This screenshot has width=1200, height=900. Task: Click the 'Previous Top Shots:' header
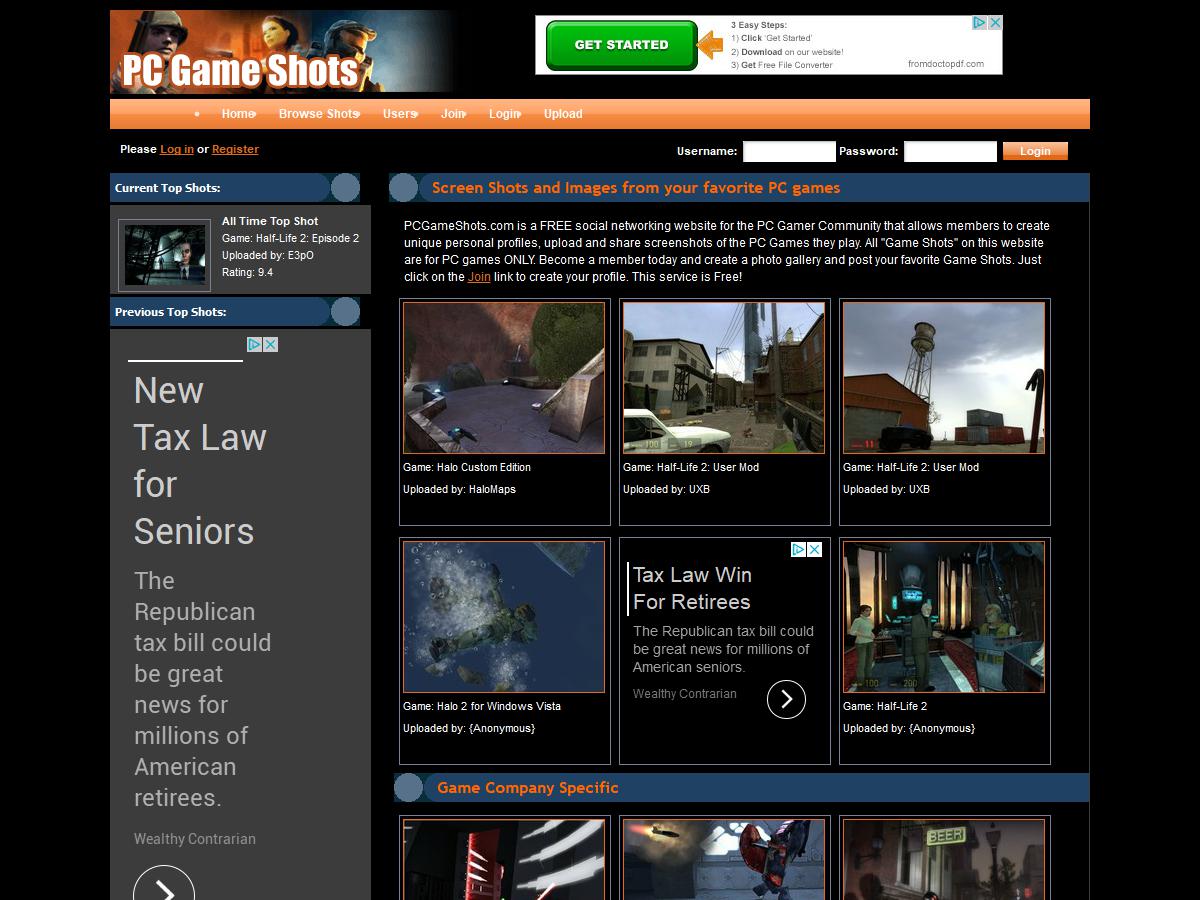tap(171, 312)
